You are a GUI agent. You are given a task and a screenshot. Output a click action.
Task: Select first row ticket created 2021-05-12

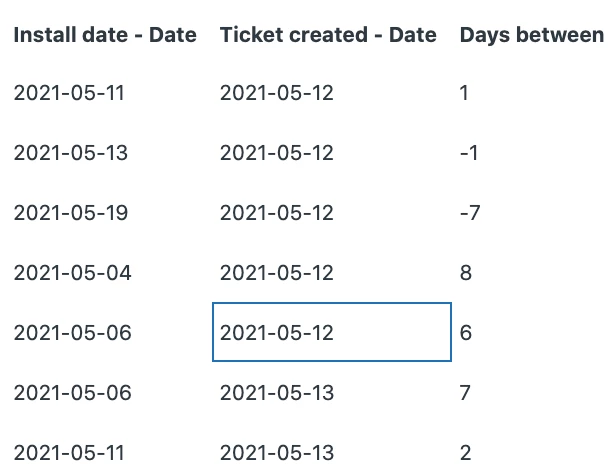[x=277, y=93]
